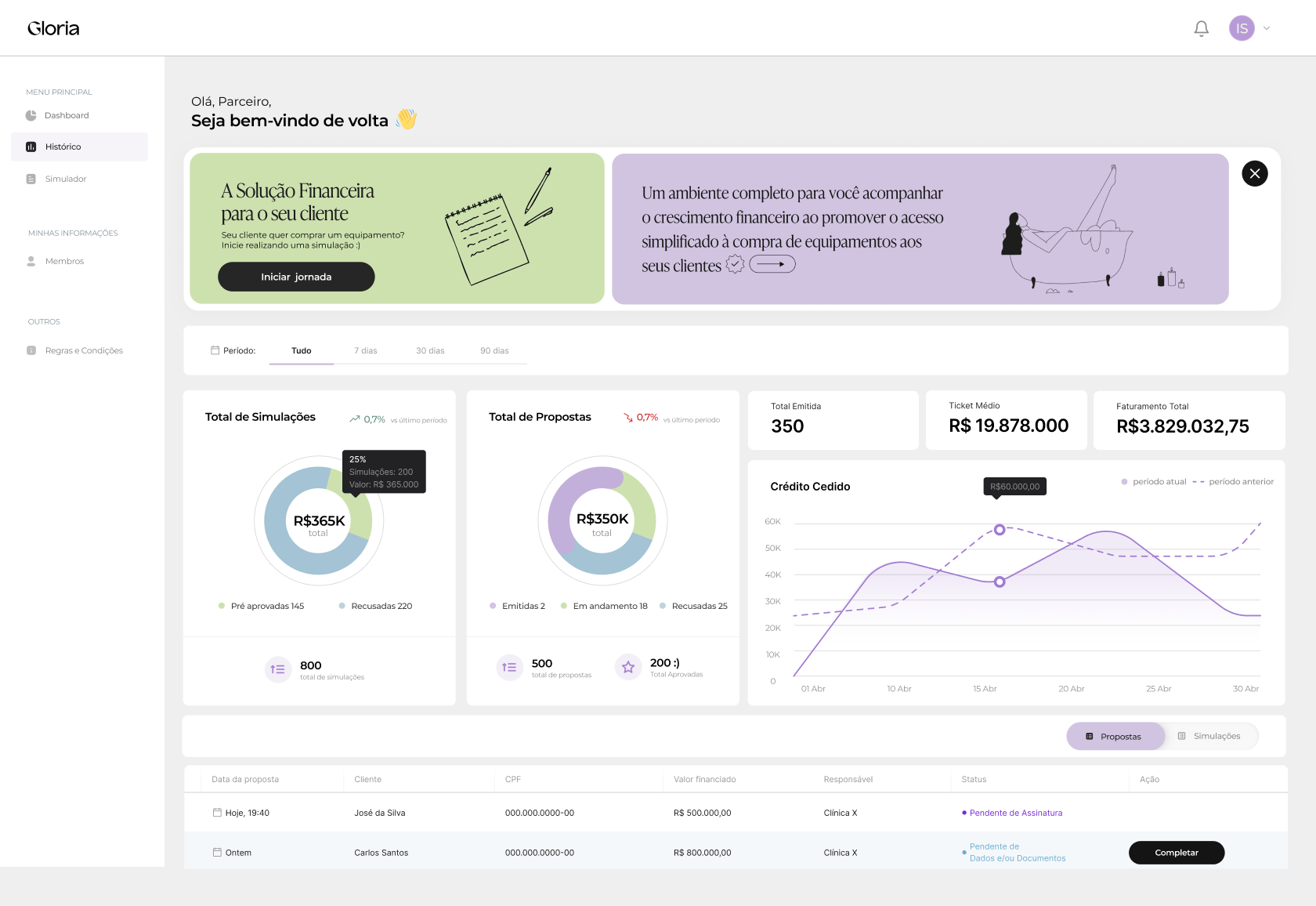The height and width of the screenshot is (906, 1316).
Task: Click the Simulador sidebar icon
Action: click(31, 179)
